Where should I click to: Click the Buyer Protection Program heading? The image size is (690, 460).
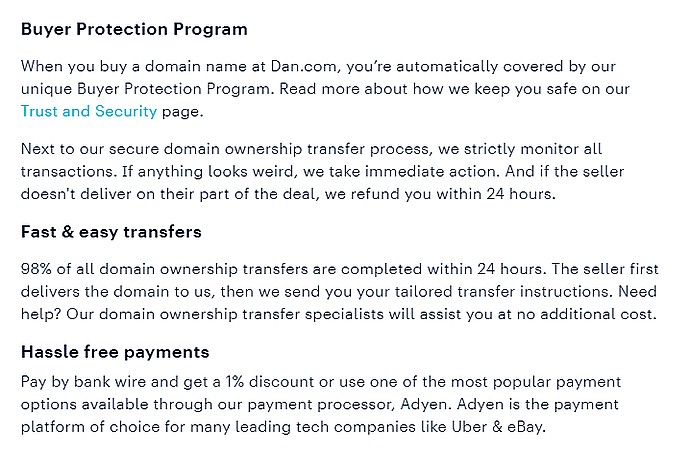134,29
